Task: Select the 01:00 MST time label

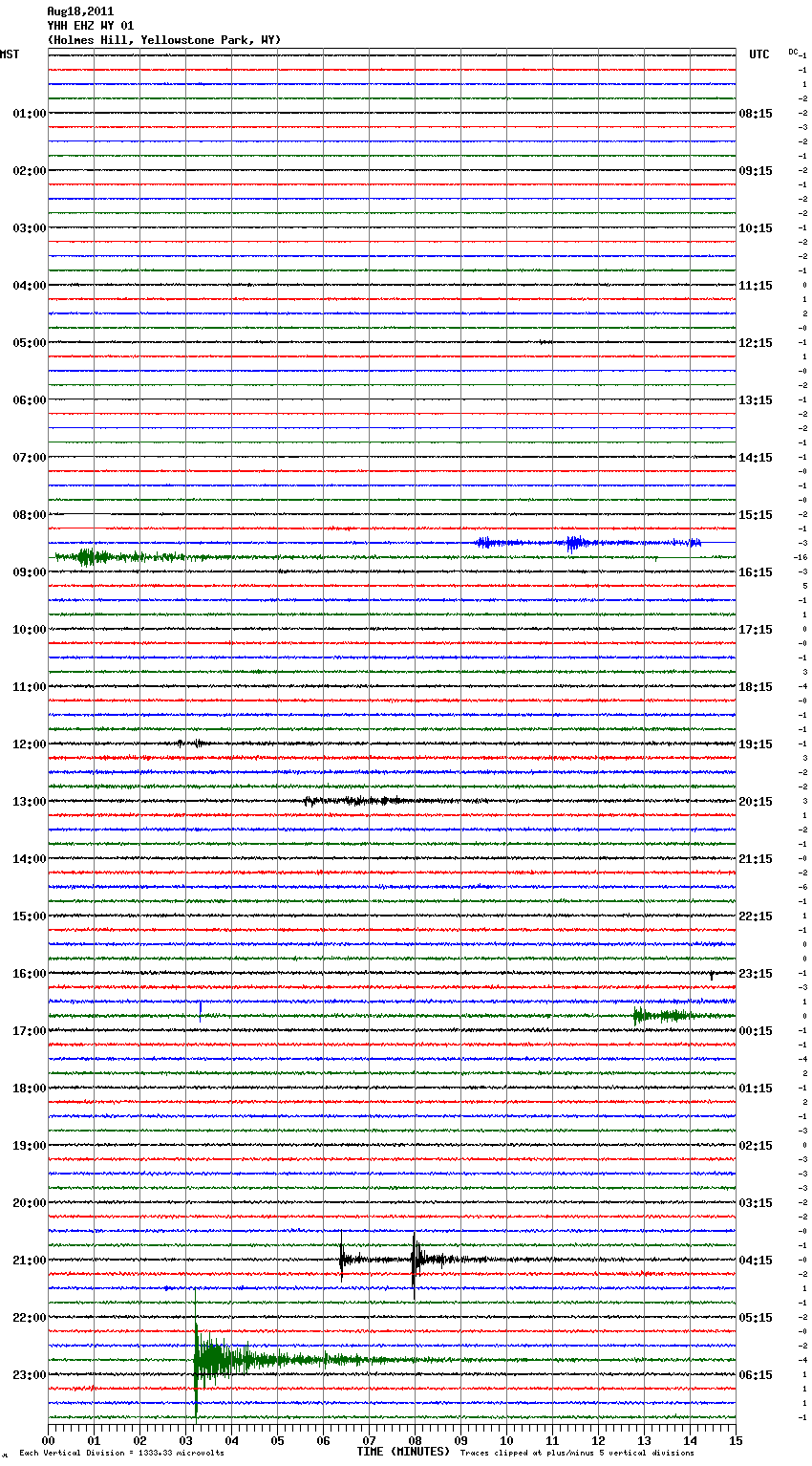Action: (30, 114)
